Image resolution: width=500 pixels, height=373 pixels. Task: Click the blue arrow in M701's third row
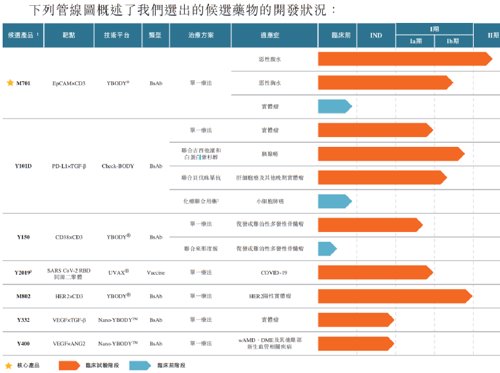tap(335, 106)
